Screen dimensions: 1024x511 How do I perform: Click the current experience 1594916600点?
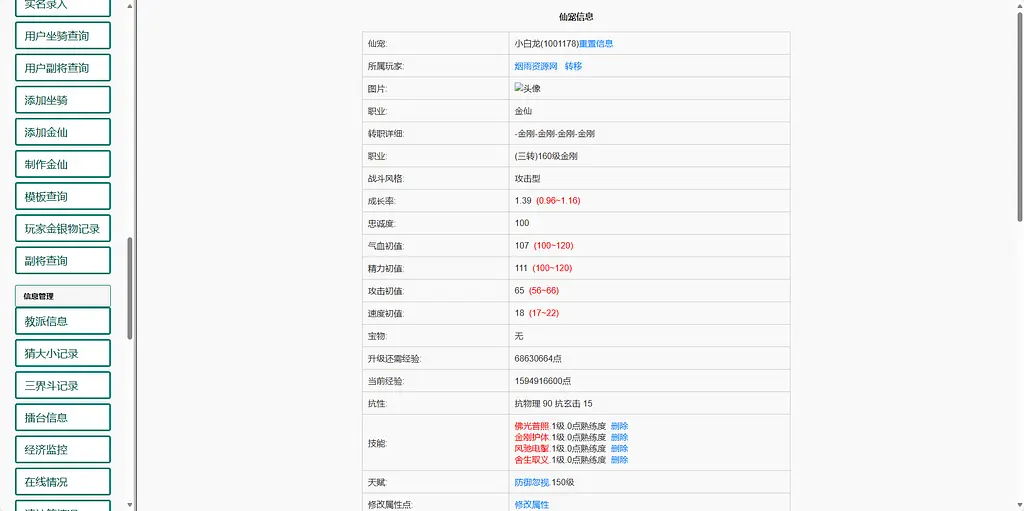[x=543, y=381]
